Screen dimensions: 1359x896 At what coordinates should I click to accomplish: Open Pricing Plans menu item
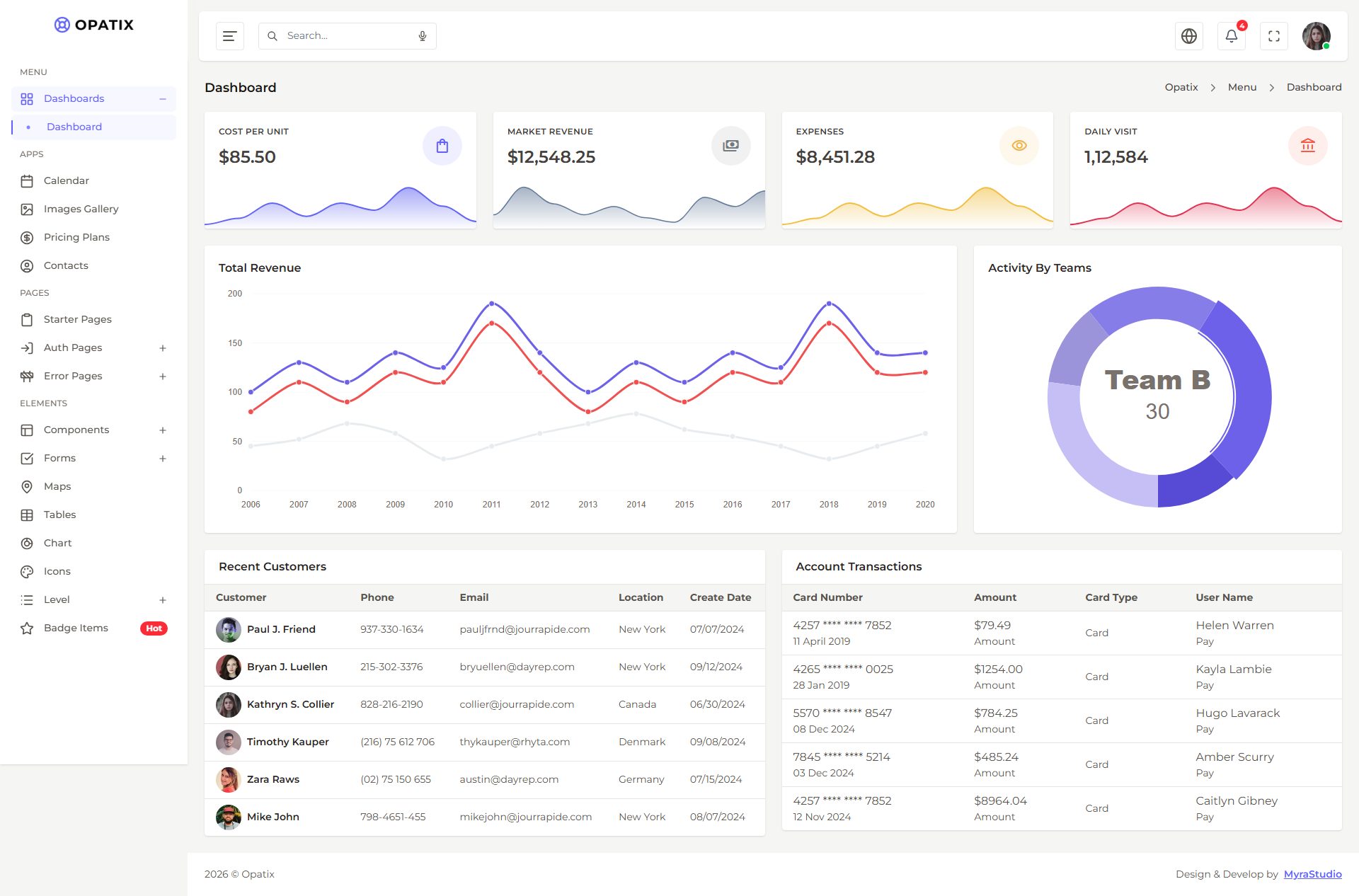(x=93, y=238)
